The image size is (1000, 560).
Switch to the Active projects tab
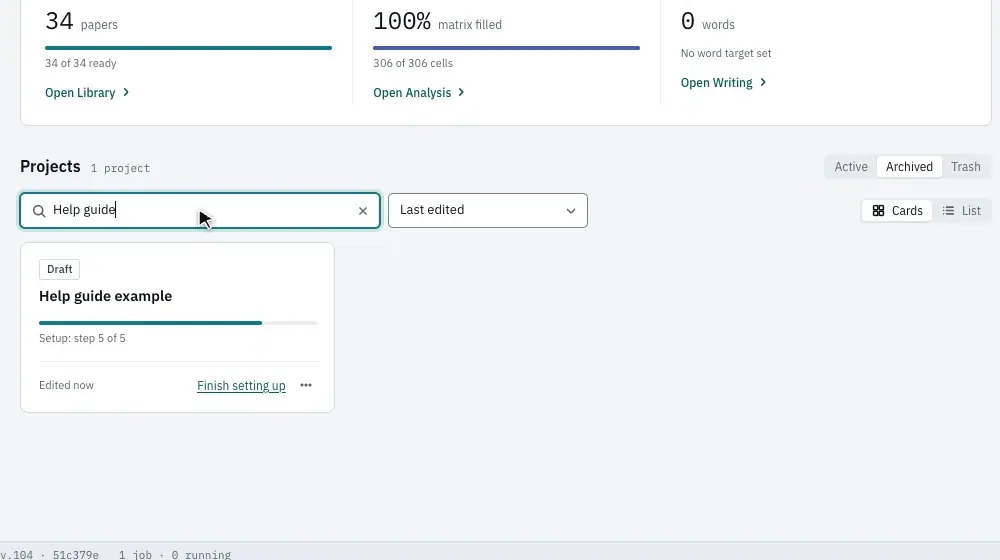[851, 166]
